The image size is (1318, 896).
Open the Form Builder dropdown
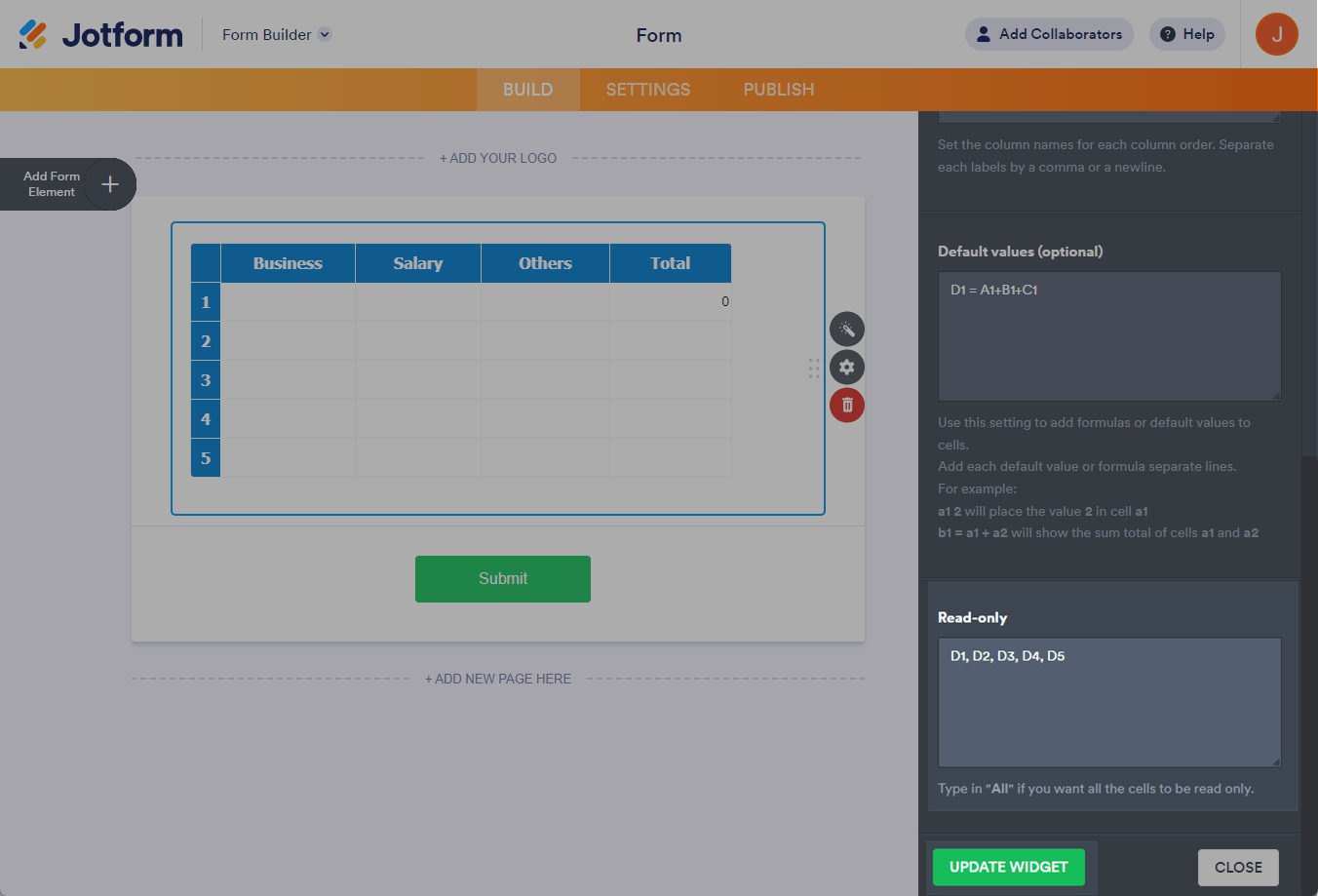pos(277,34)
